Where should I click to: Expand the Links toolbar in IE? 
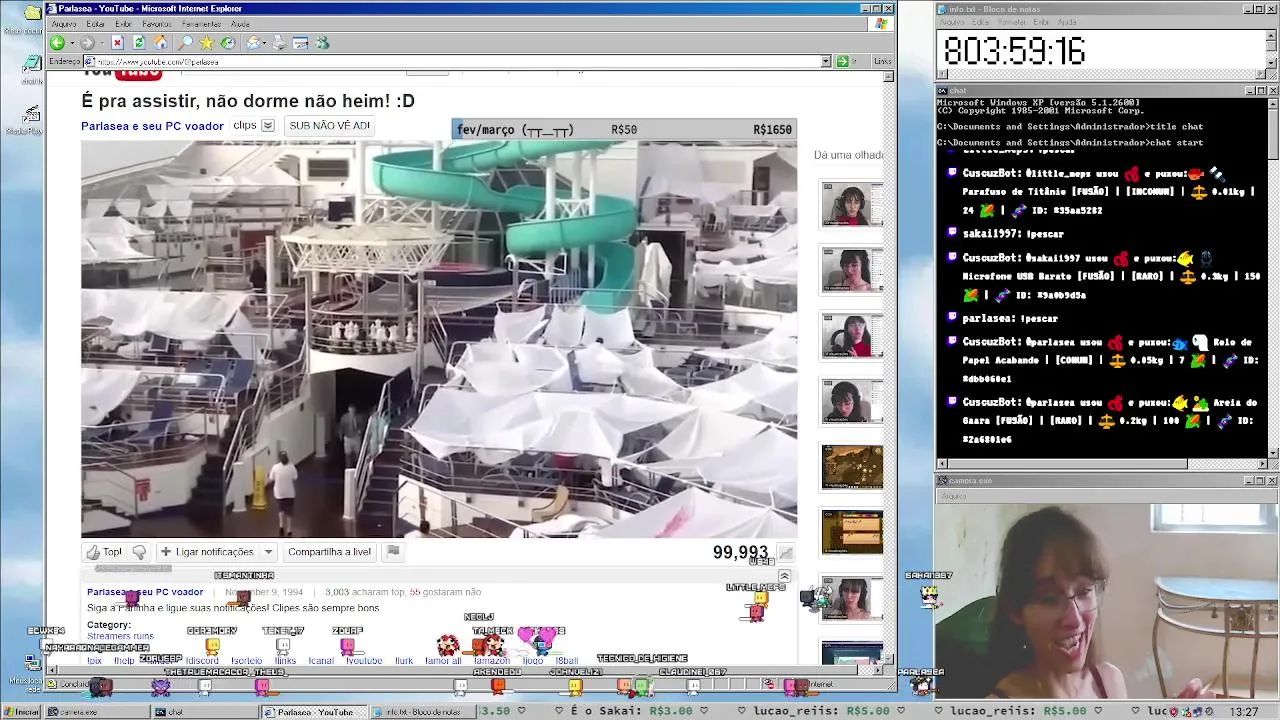tap(883, 62)
